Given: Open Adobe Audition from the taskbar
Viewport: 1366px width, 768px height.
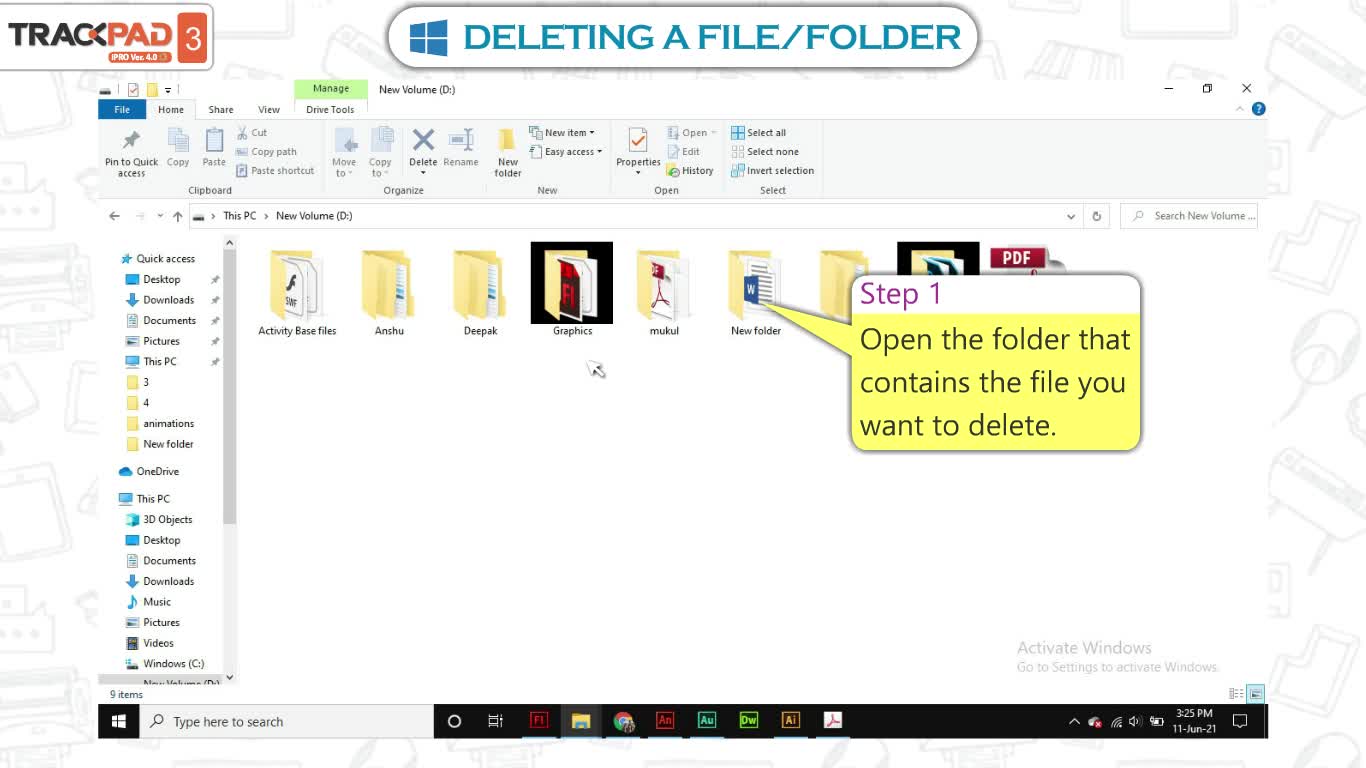Looking at the screenshot, I should click(707, 721).
